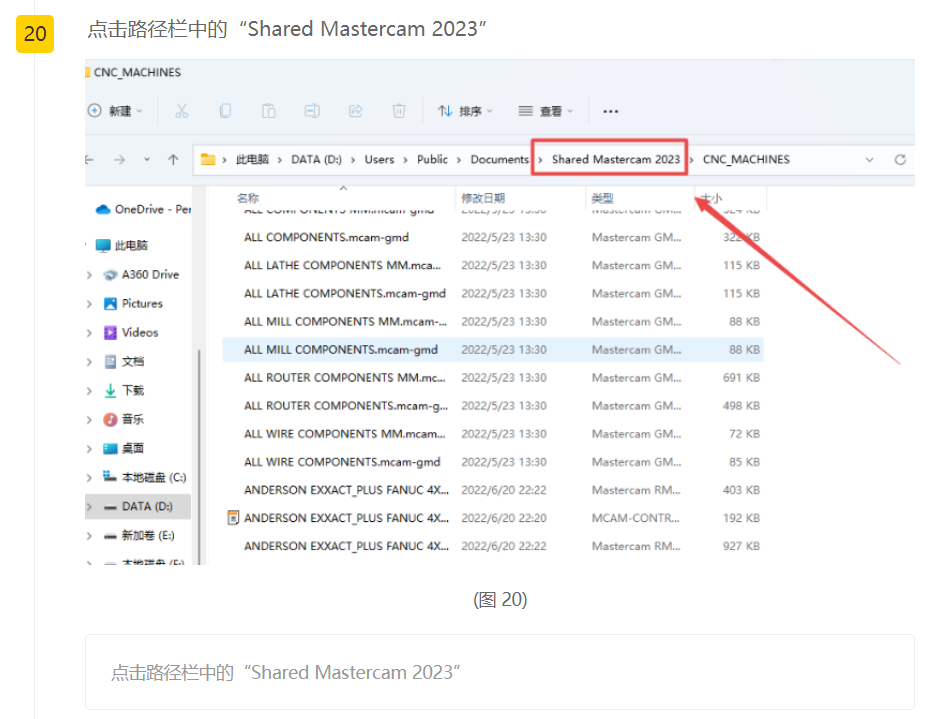Click the Rename icon in the toolbar

[x=312, y=111]
